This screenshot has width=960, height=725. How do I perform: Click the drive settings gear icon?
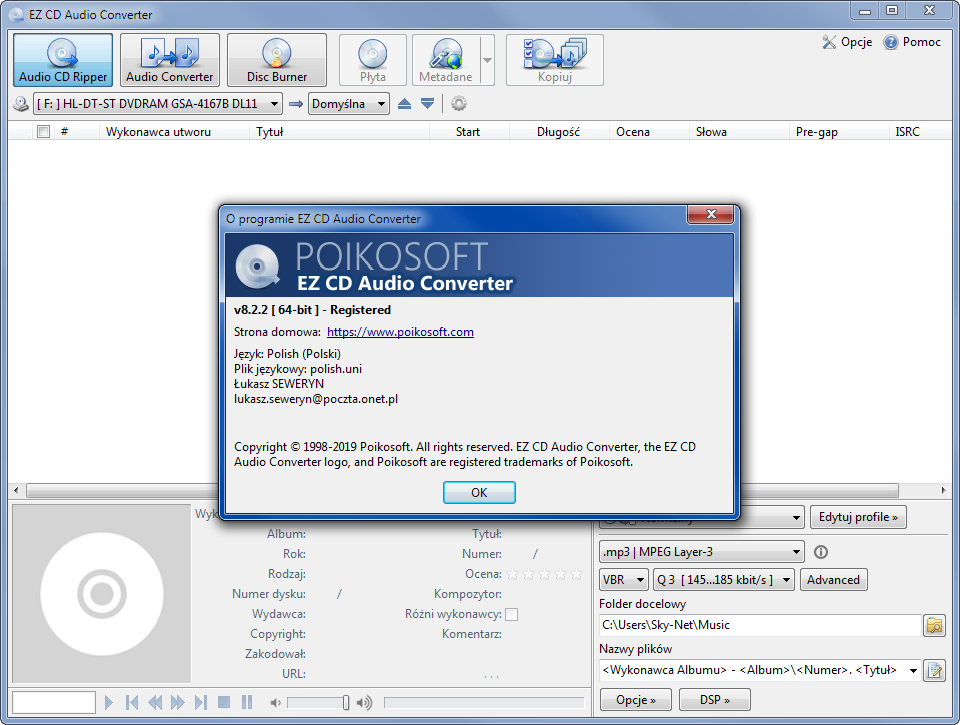point(459,103)
